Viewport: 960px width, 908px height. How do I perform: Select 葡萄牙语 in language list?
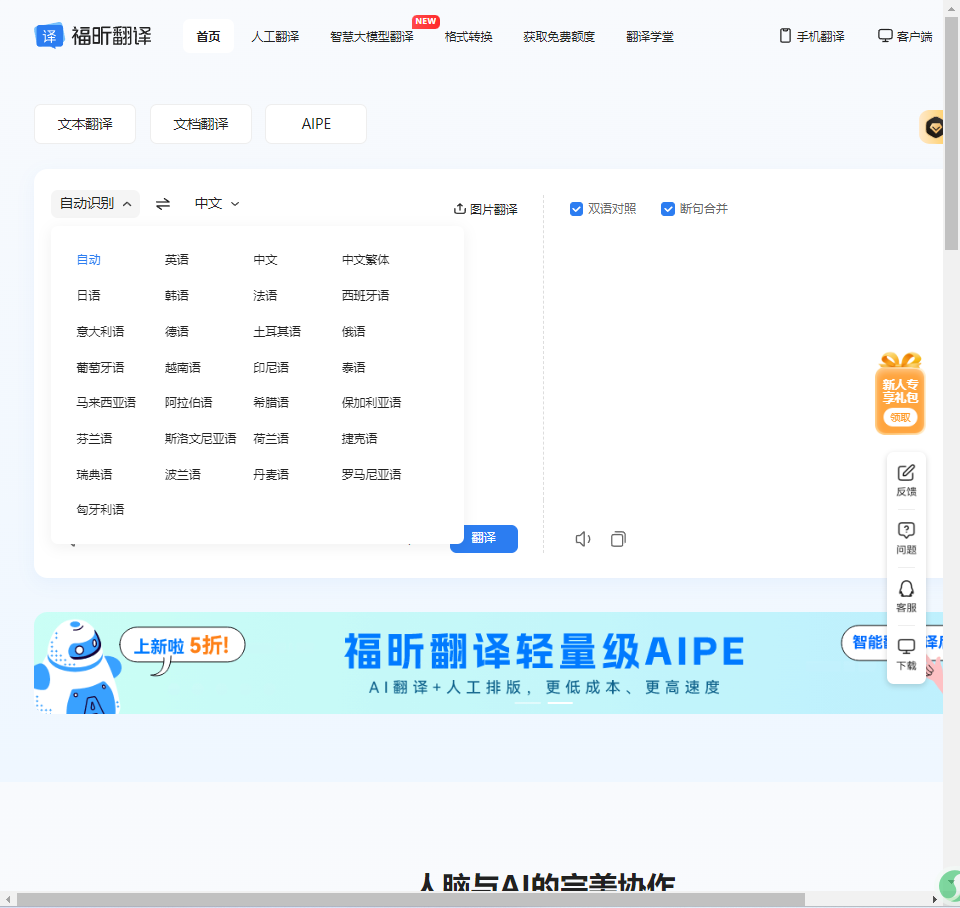[x=100, y=367]
